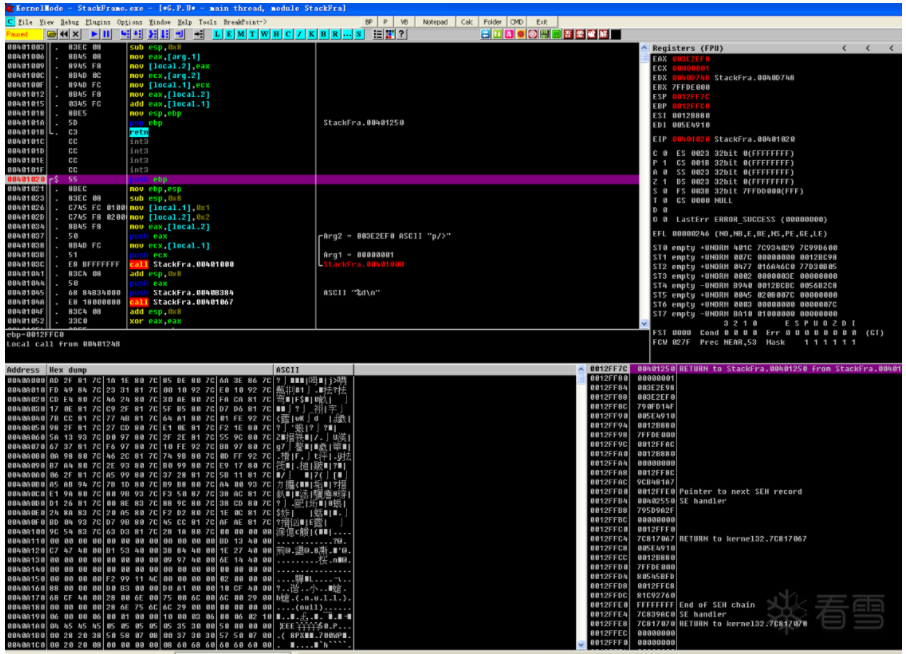Screen dimensions: 906x654
Task: Click the rightmost arrow in Registers header
Action: pyautogui.click(x=891, y=48)
